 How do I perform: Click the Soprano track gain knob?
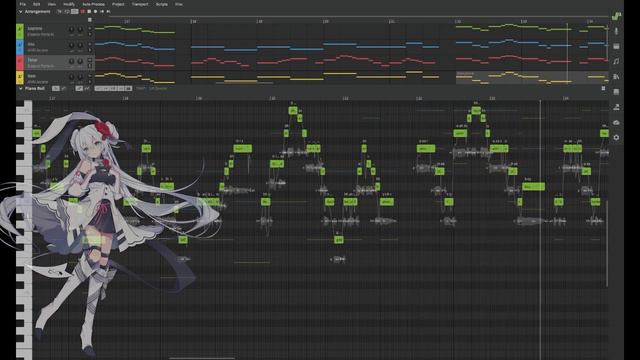pos(71,29)
